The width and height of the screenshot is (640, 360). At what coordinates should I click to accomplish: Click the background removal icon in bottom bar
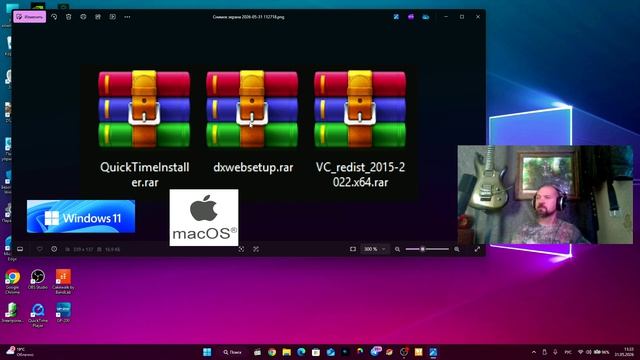(256, 249)
